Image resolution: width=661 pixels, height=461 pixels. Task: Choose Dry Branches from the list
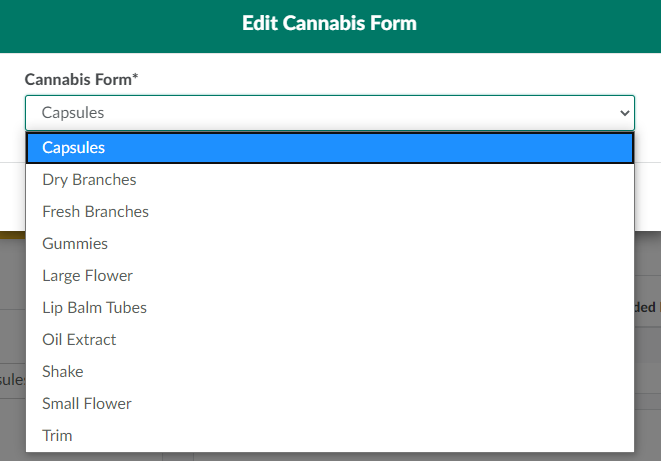click(89, 180)
